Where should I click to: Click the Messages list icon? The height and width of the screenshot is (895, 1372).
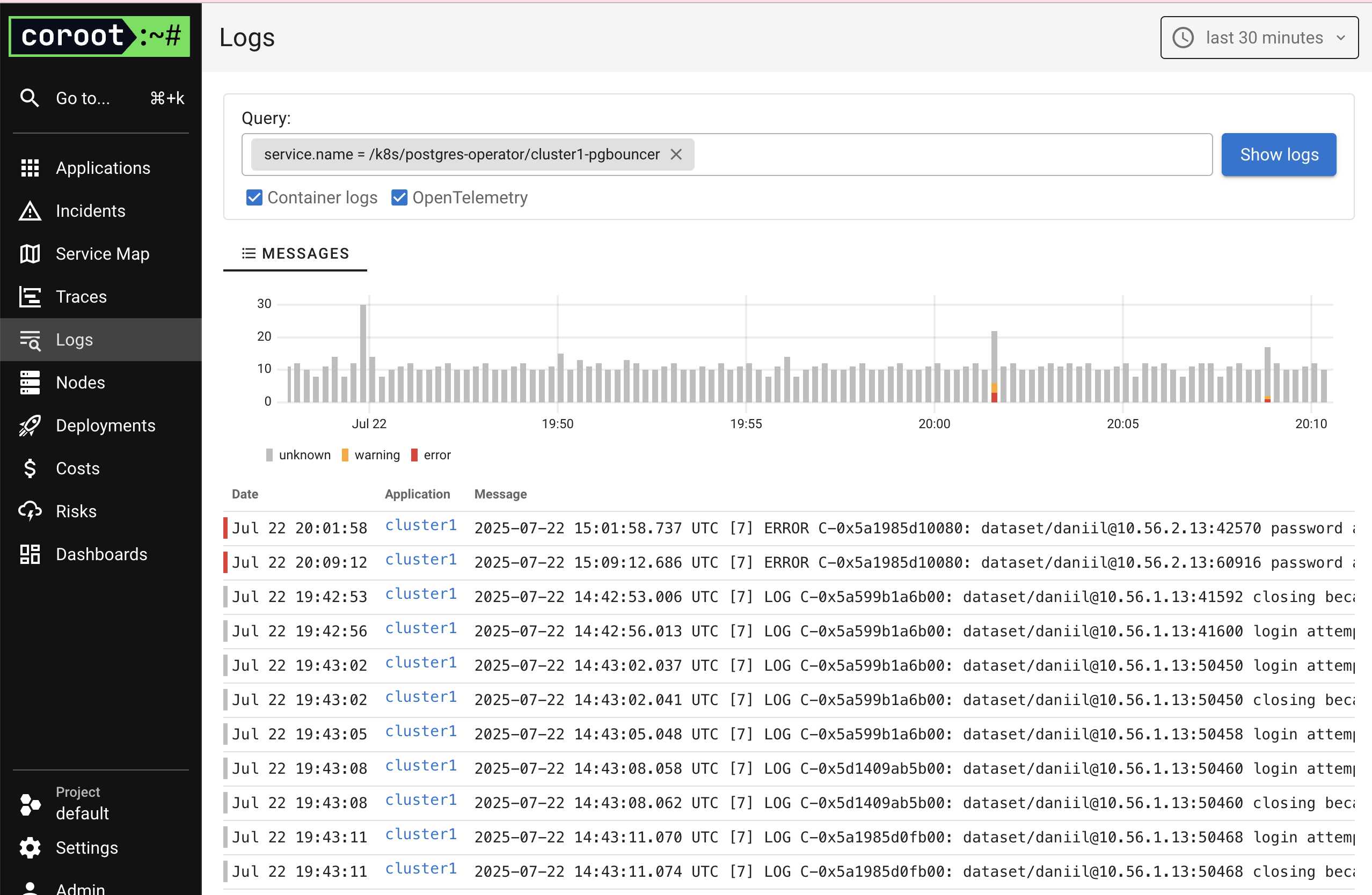click(249, 254)
